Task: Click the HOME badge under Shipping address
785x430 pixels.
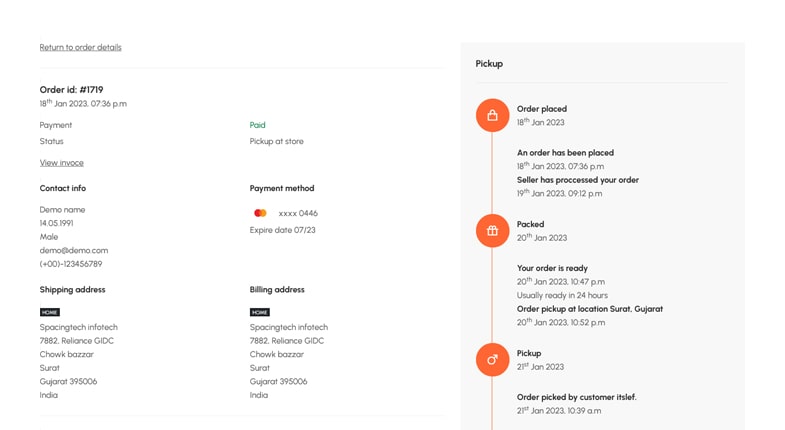Action: coord(50,312)
